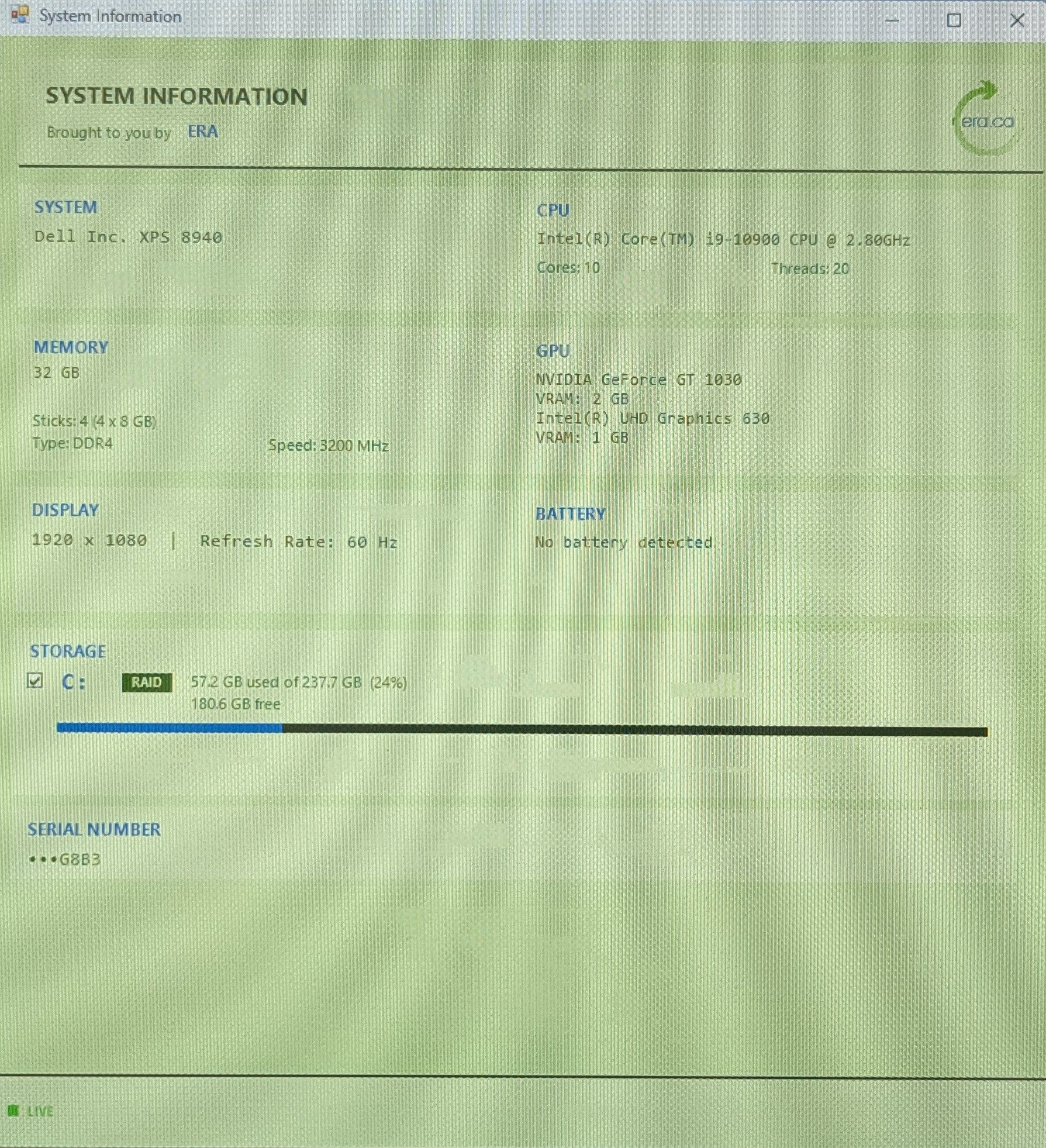This screenshot has height=1148, width=1046.
Task: Click the 'SYSTEM INFORMATION' page title
Action: tap(177, 96)
